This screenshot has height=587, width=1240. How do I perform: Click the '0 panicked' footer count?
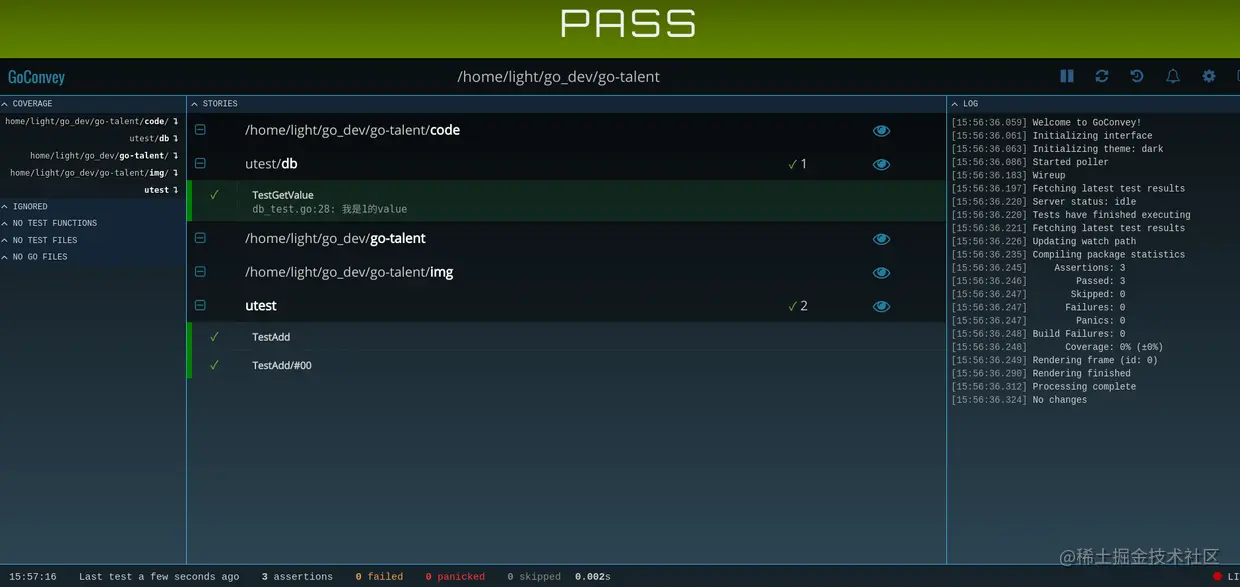click(455, 577)
